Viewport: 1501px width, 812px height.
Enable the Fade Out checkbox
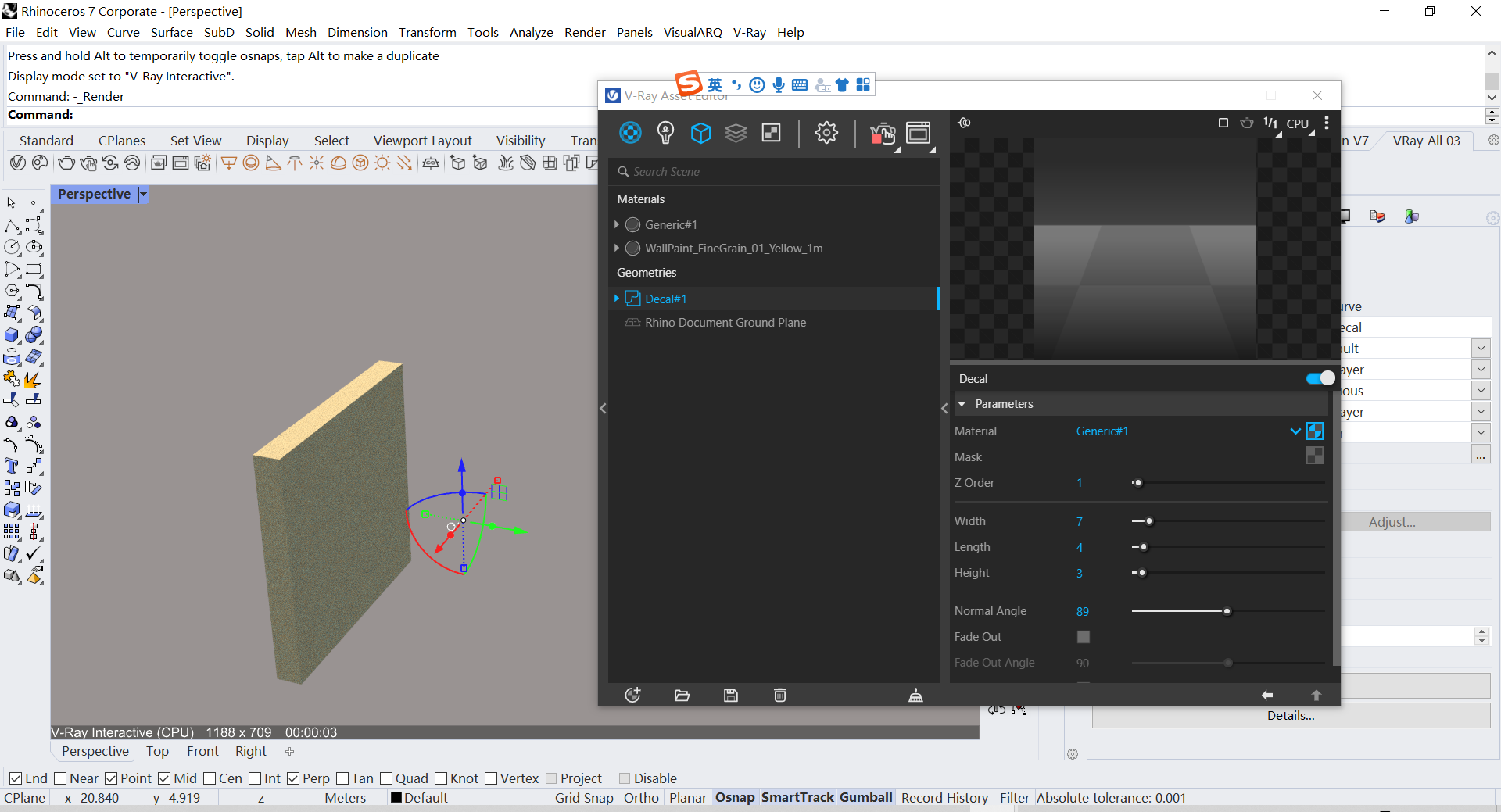pyautogui.click(x=1083, y=637)
